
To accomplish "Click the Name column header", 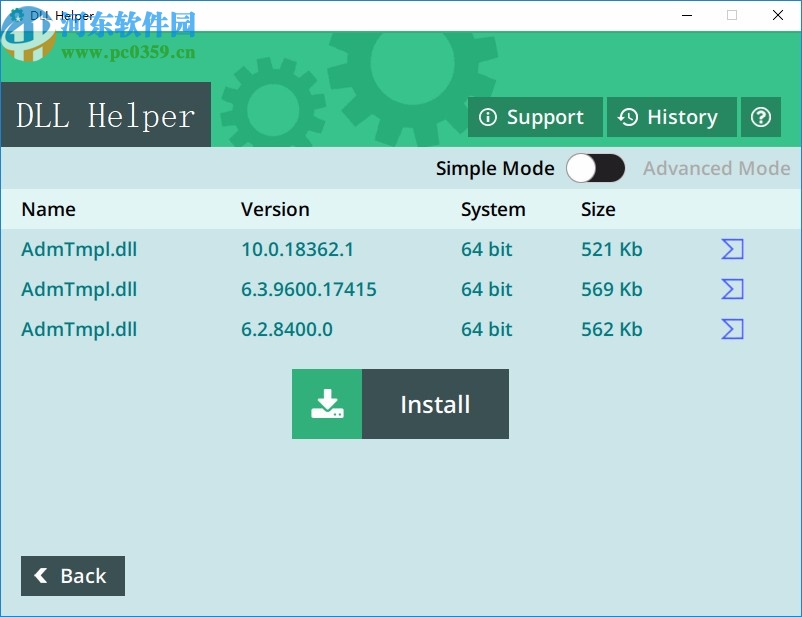I will tap(48, 209).
